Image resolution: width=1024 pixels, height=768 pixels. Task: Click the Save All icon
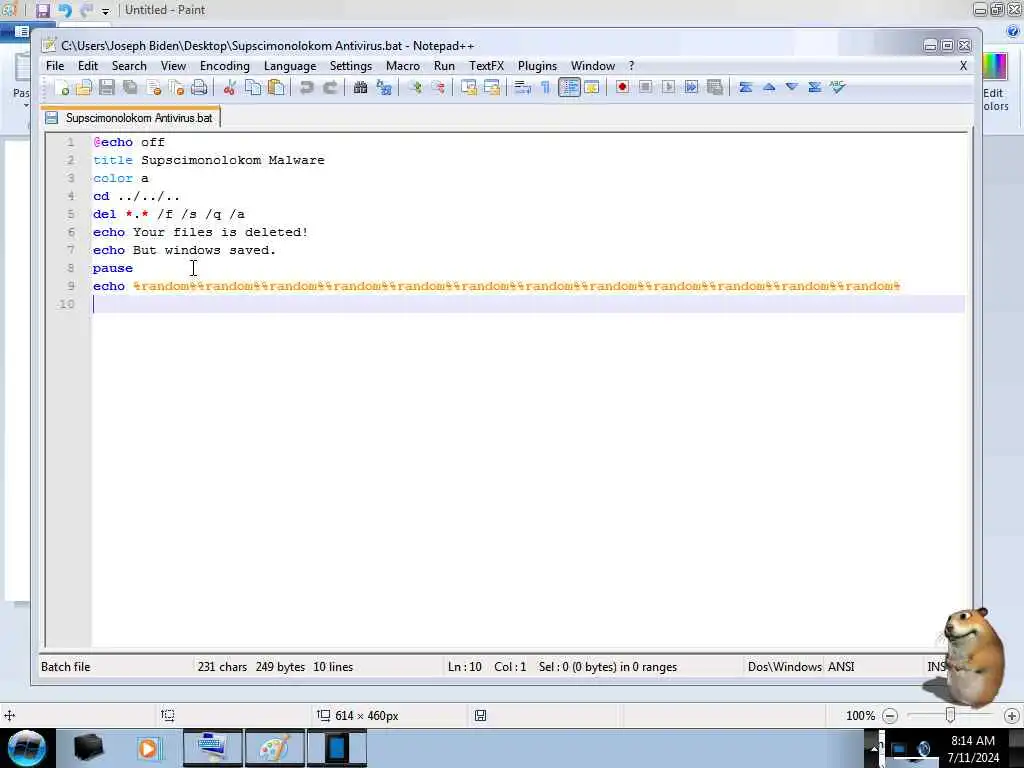tap(130, 88)
